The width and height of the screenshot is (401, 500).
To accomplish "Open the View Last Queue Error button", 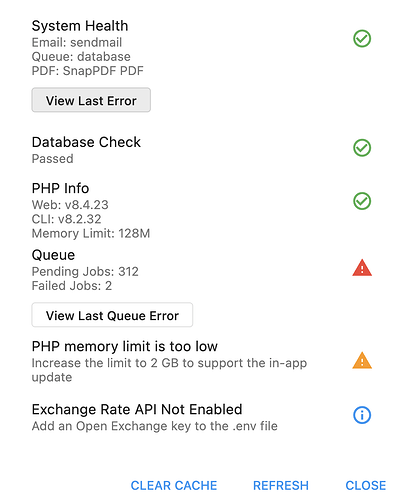I will tap(112, 315).
